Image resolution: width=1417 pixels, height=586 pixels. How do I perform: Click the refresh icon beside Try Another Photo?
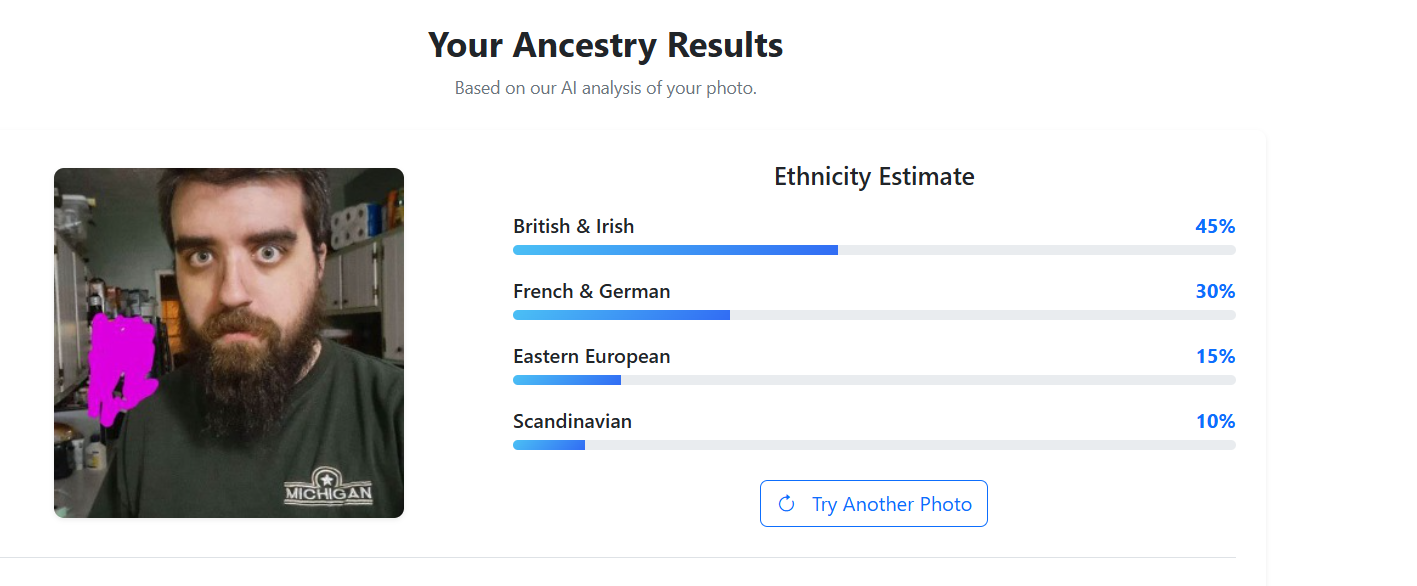pos(786,504)
